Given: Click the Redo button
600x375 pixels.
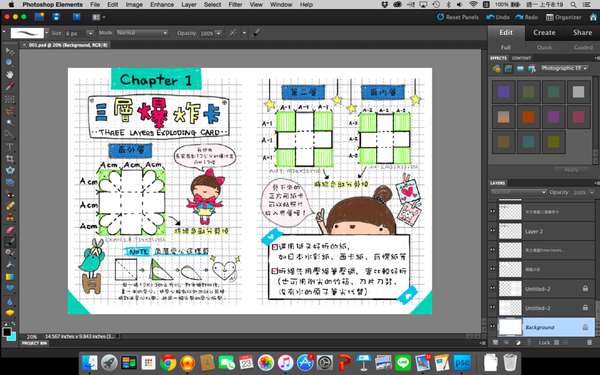Looking at the screenshot, I should coord(527,17).
